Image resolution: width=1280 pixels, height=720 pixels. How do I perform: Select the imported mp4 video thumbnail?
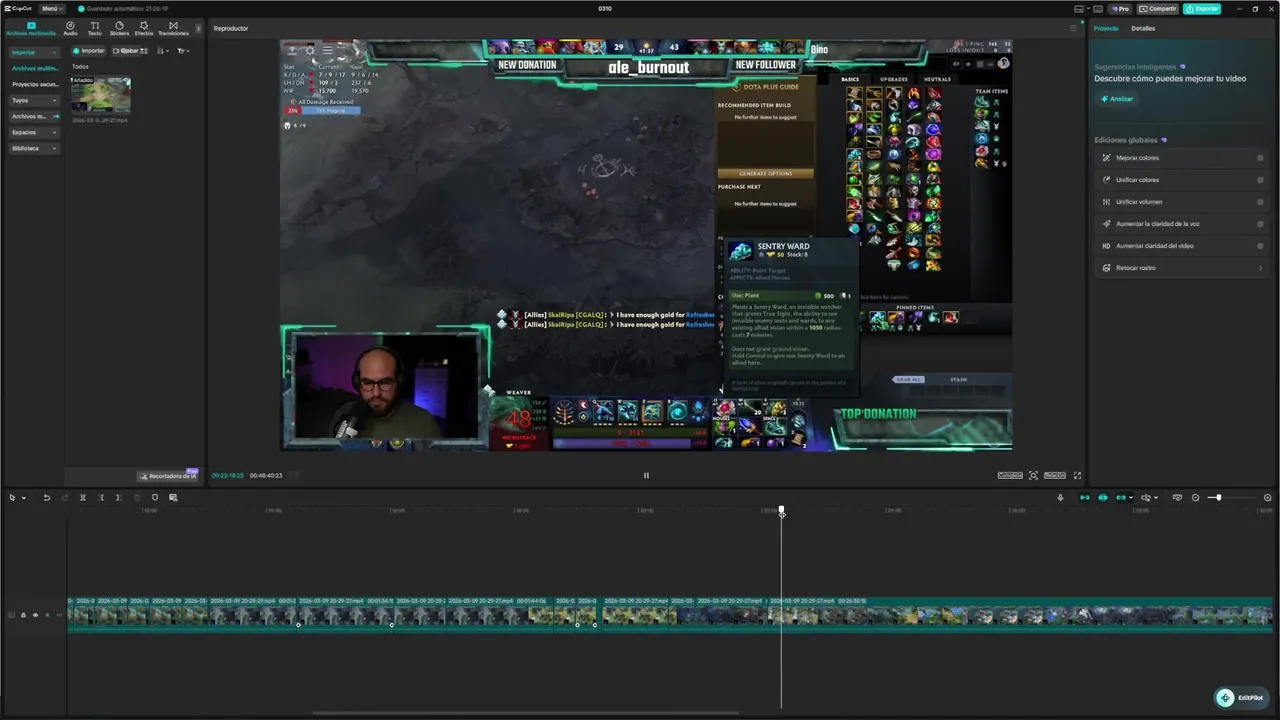coord(100,95)
